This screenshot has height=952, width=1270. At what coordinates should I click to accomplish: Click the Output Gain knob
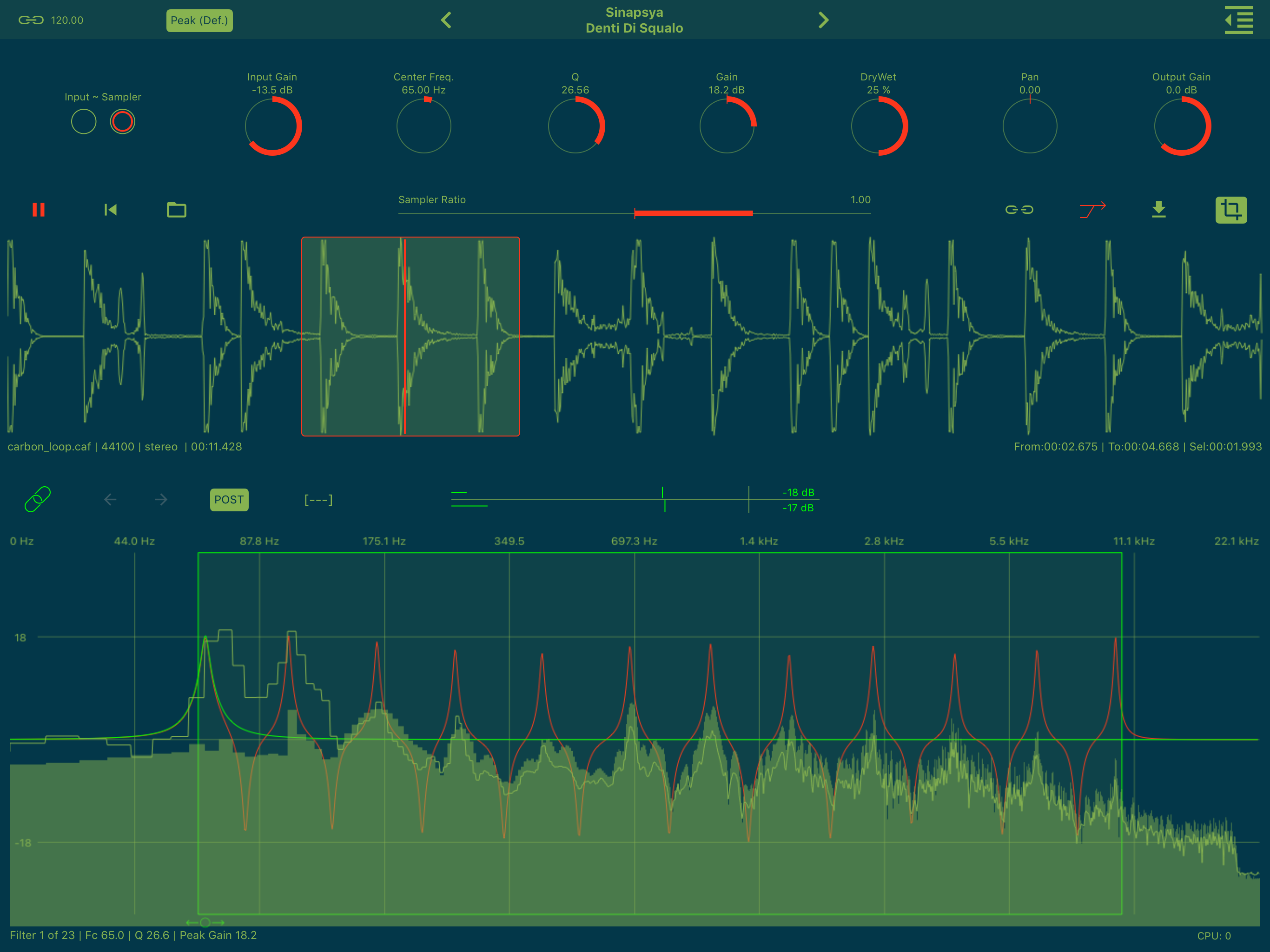pyautogui.click(x=1182, y=126)
